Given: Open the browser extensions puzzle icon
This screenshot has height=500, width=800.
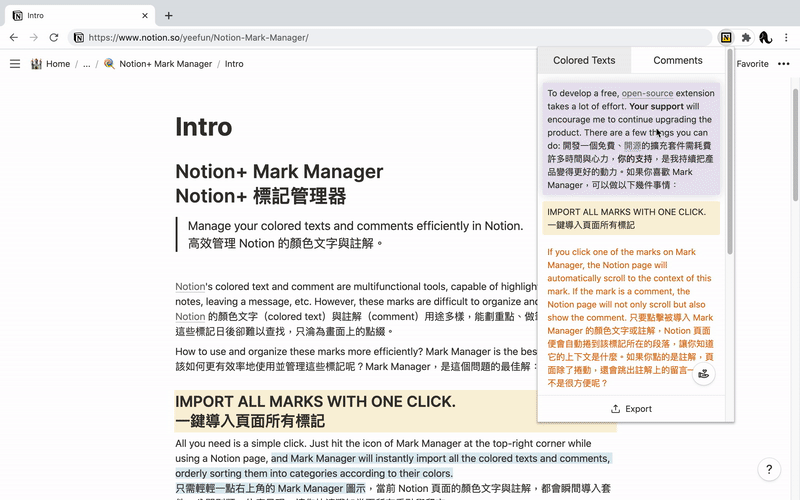Looking at the screenshot, I should (746, 37).
